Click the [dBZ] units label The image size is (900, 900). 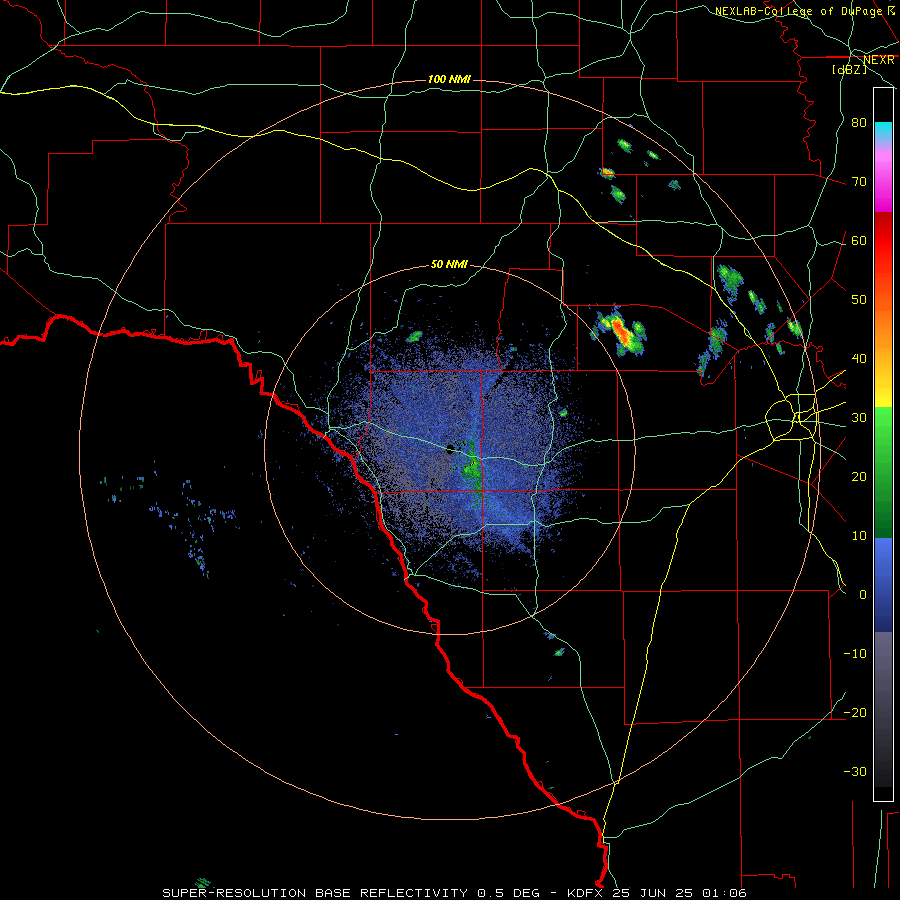(x=849, y=69)
